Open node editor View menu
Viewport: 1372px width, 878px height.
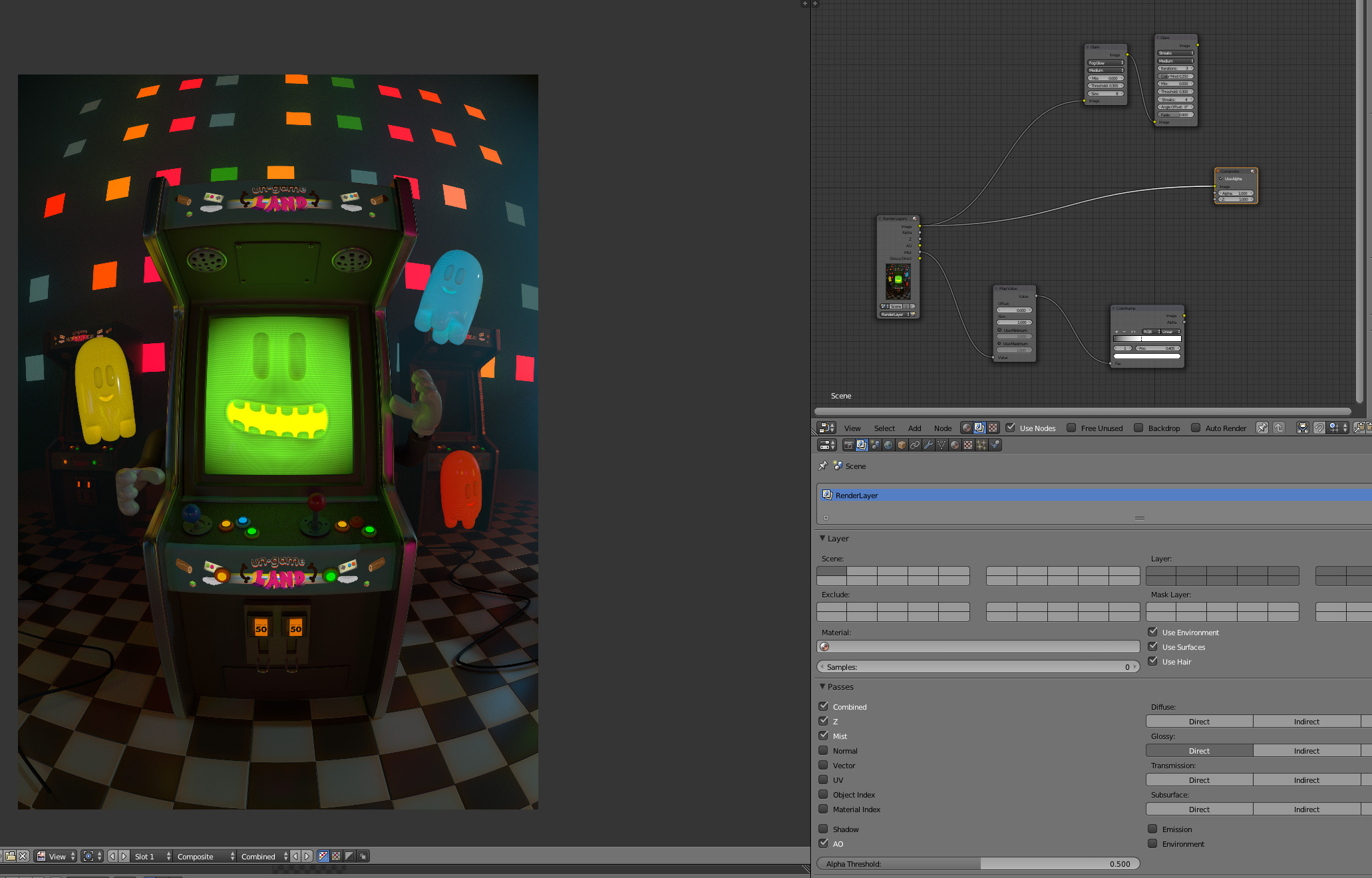(x=852, y=428)
